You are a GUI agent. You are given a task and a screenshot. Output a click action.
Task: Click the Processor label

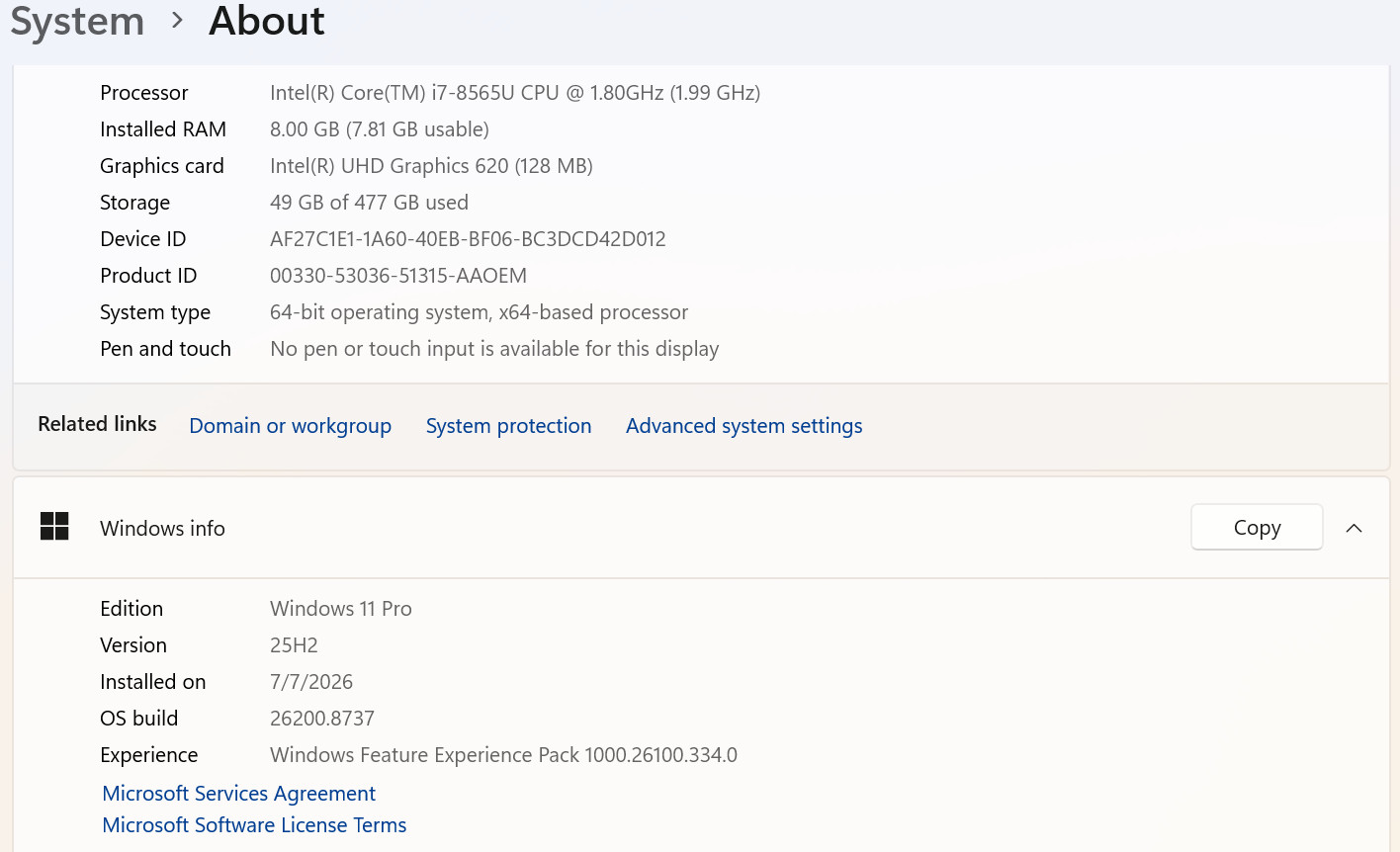144,93
